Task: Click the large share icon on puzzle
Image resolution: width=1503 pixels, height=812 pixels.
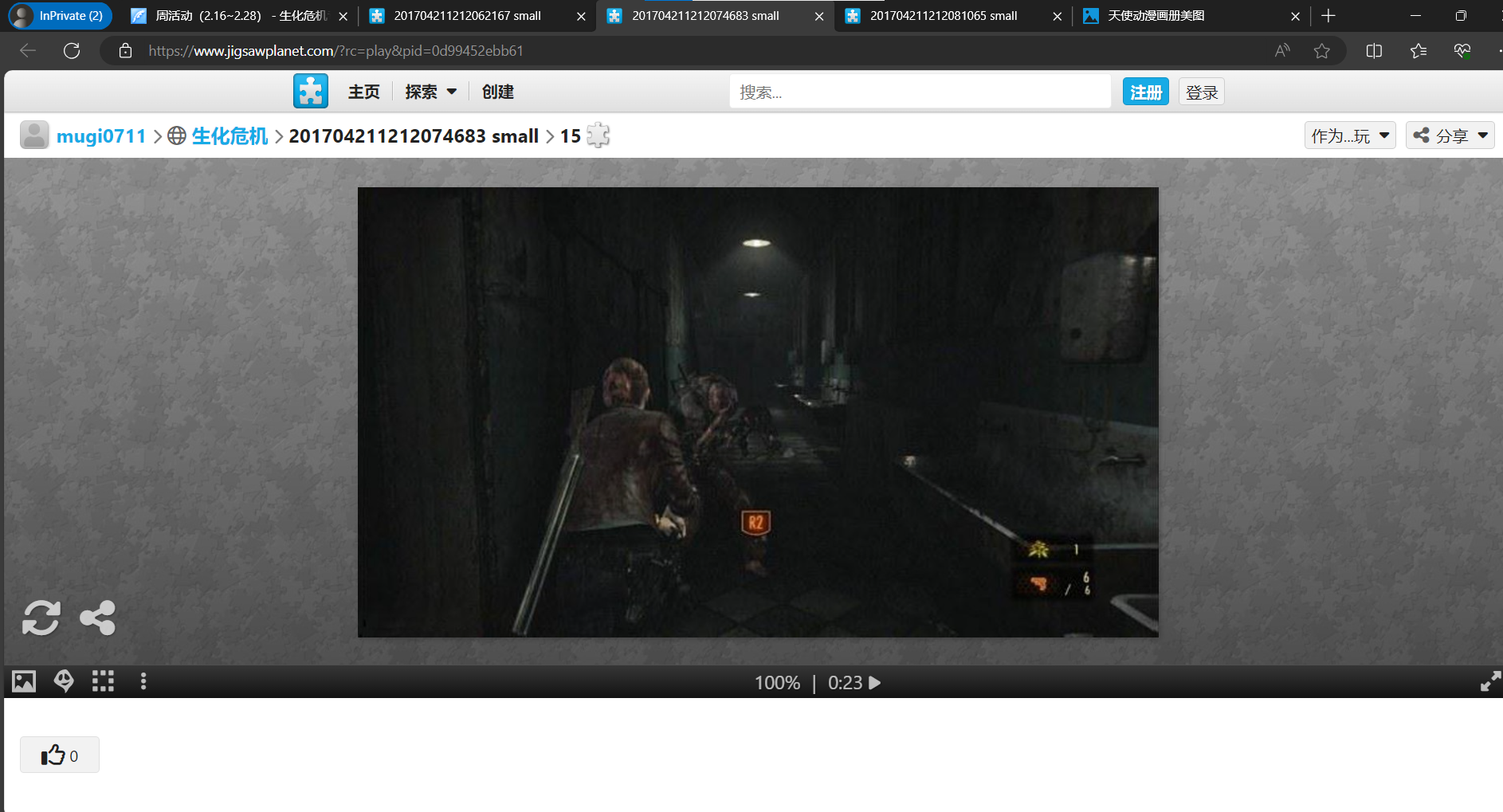Action: 98,618
